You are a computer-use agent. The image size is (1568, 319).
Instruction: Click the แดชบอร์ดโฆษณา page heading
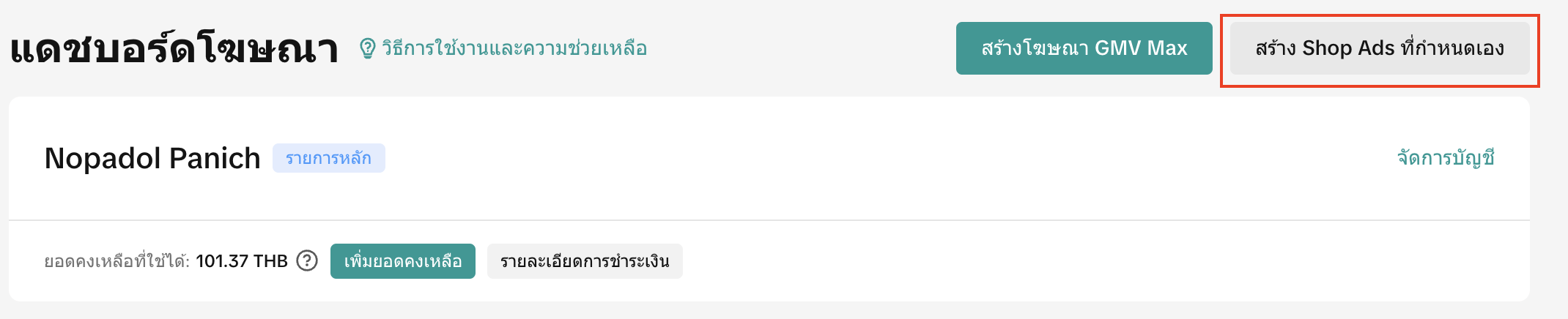174,48
